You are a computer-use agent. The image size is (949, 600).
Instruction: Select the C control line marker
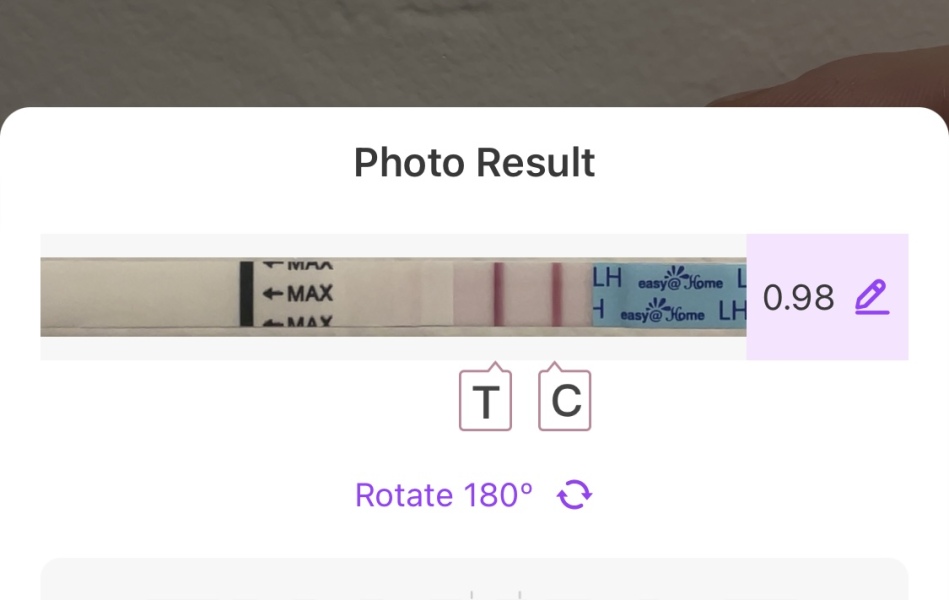565,401
